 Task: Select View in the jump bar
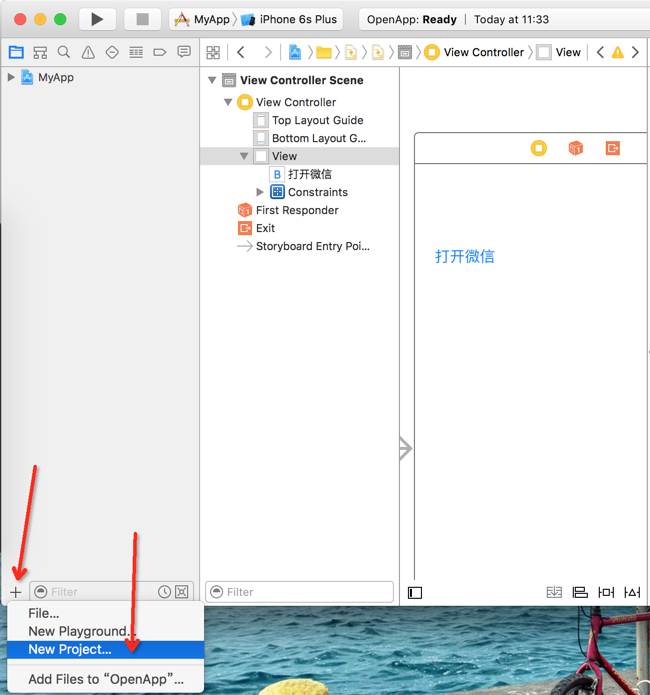(x=559, y=52)
